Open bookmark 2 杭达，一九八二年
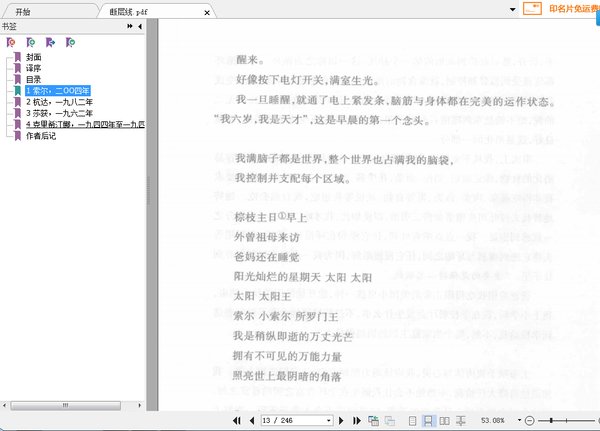The height and width of the screenshot is (431, 600). click(59, 102)
